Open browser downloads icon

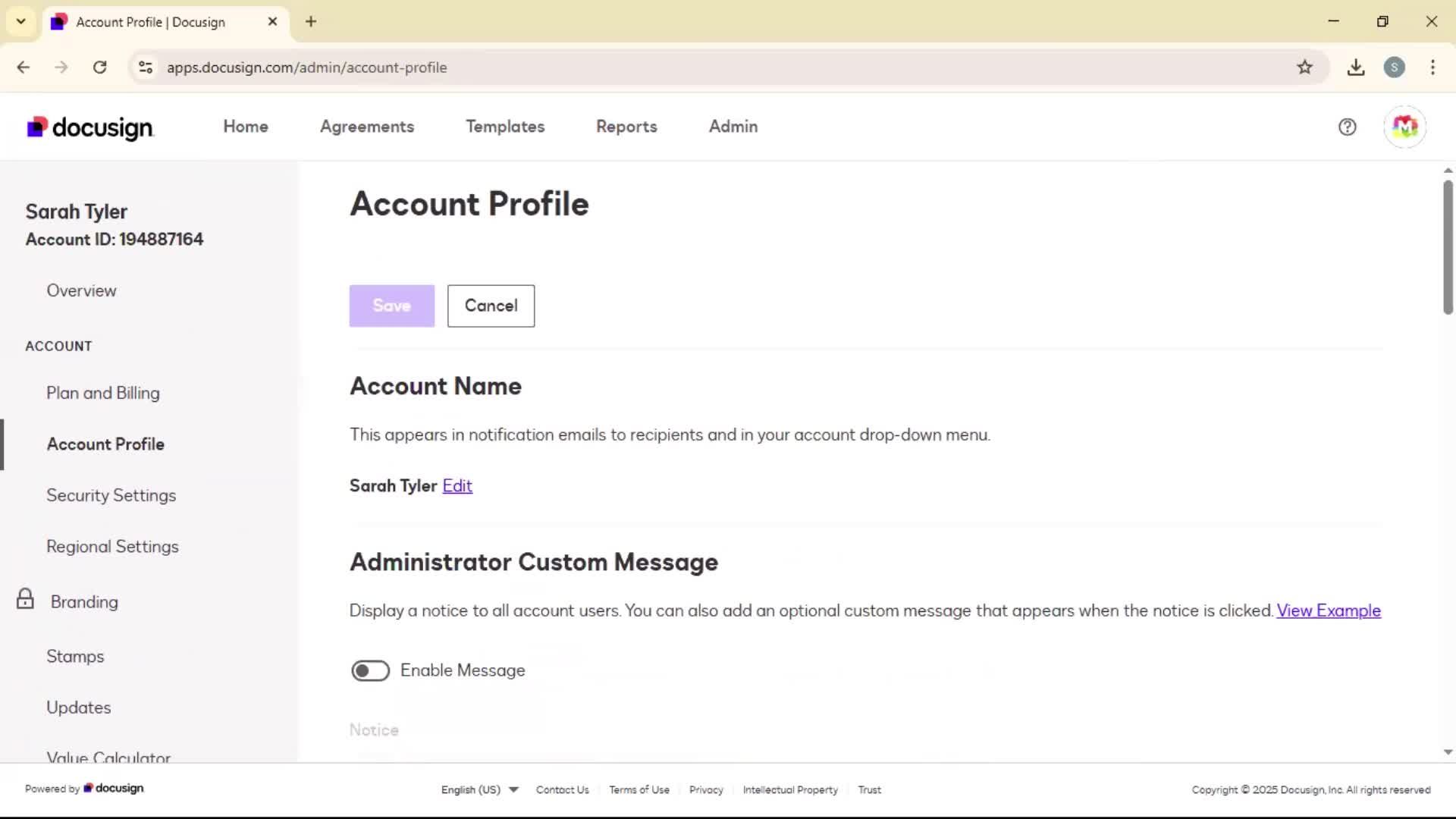[x=1356, y=67]
